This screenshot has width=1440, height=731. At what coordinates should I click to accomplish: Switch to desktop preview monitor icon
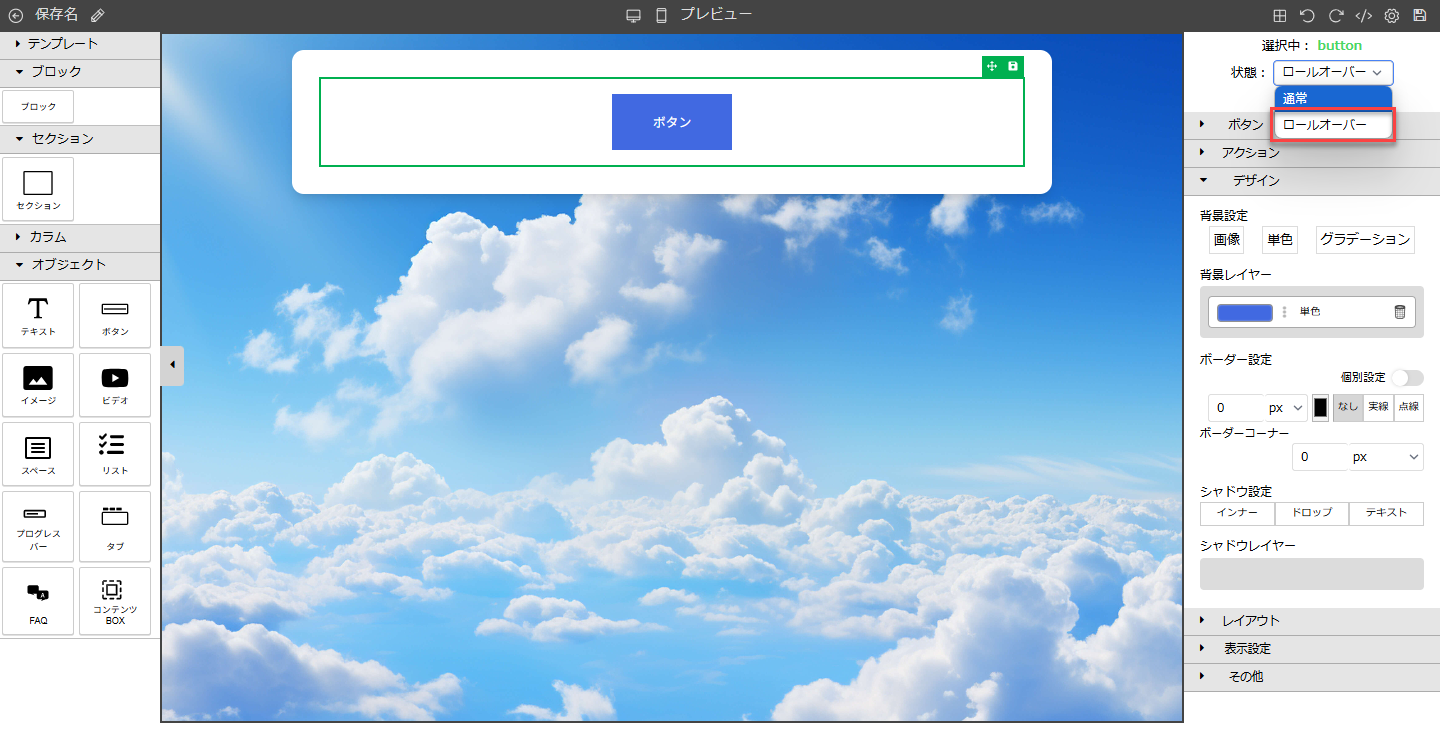coord(633,16)
